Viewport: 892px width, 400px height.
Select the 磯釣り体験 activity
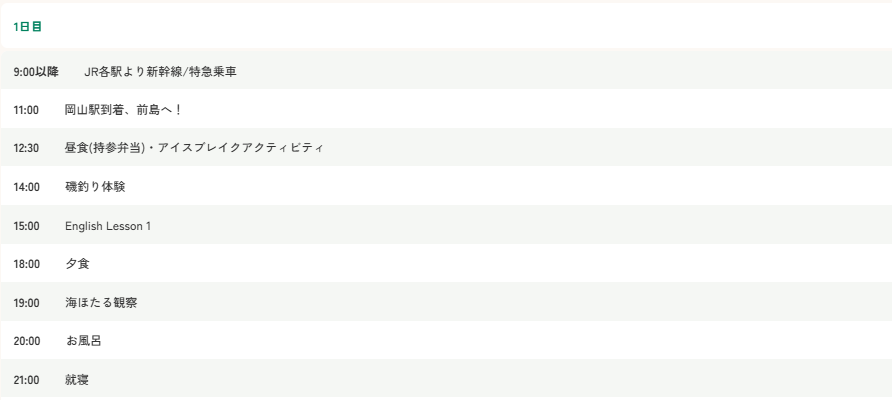[x=95, y=187]
